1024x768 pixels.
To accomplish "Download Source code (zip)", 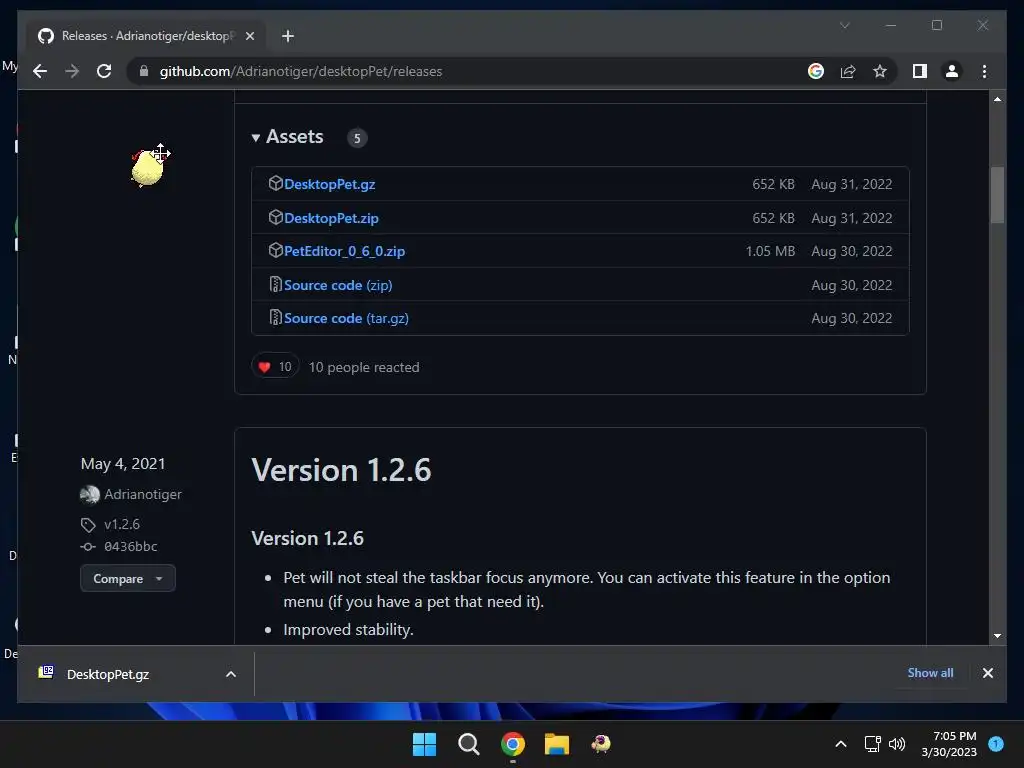I will click(338, 285).
